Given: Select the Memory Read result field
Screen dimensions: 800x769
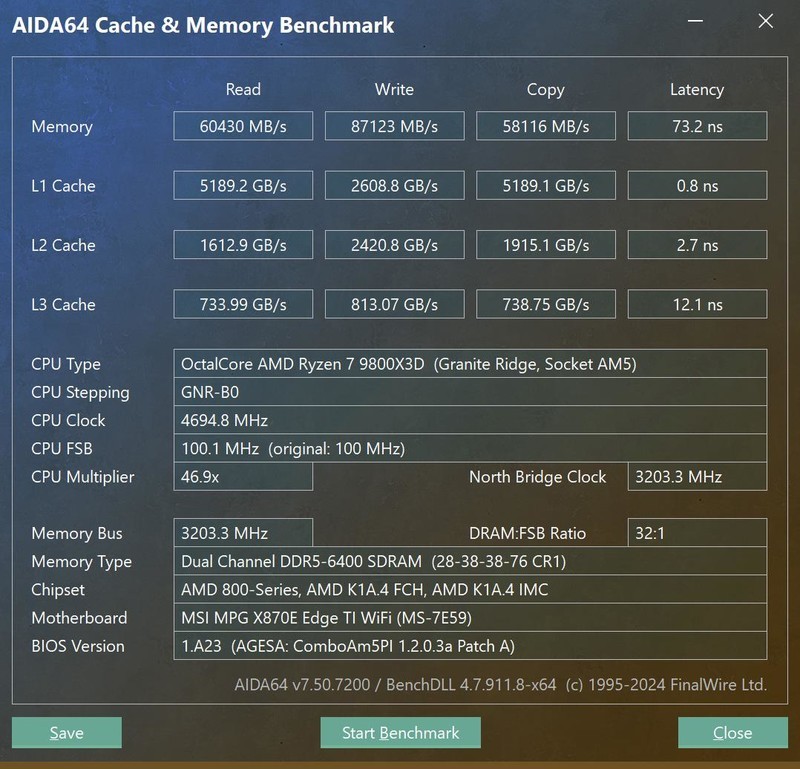Looking at the screenshot, I should click(x=243, y=125).
